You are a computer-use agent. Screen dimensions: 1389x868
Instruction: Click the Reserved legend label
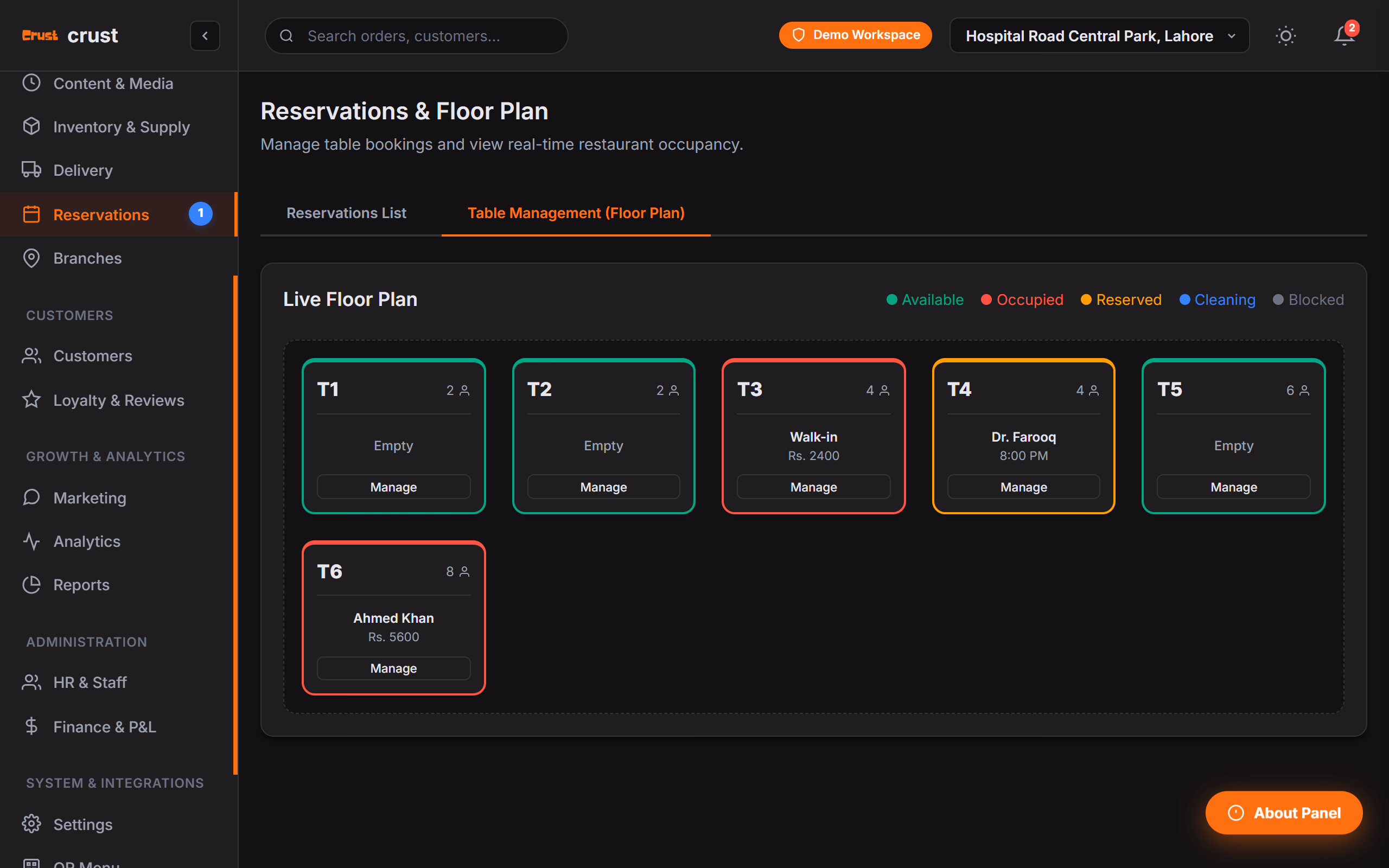[x=1129, y=299]
